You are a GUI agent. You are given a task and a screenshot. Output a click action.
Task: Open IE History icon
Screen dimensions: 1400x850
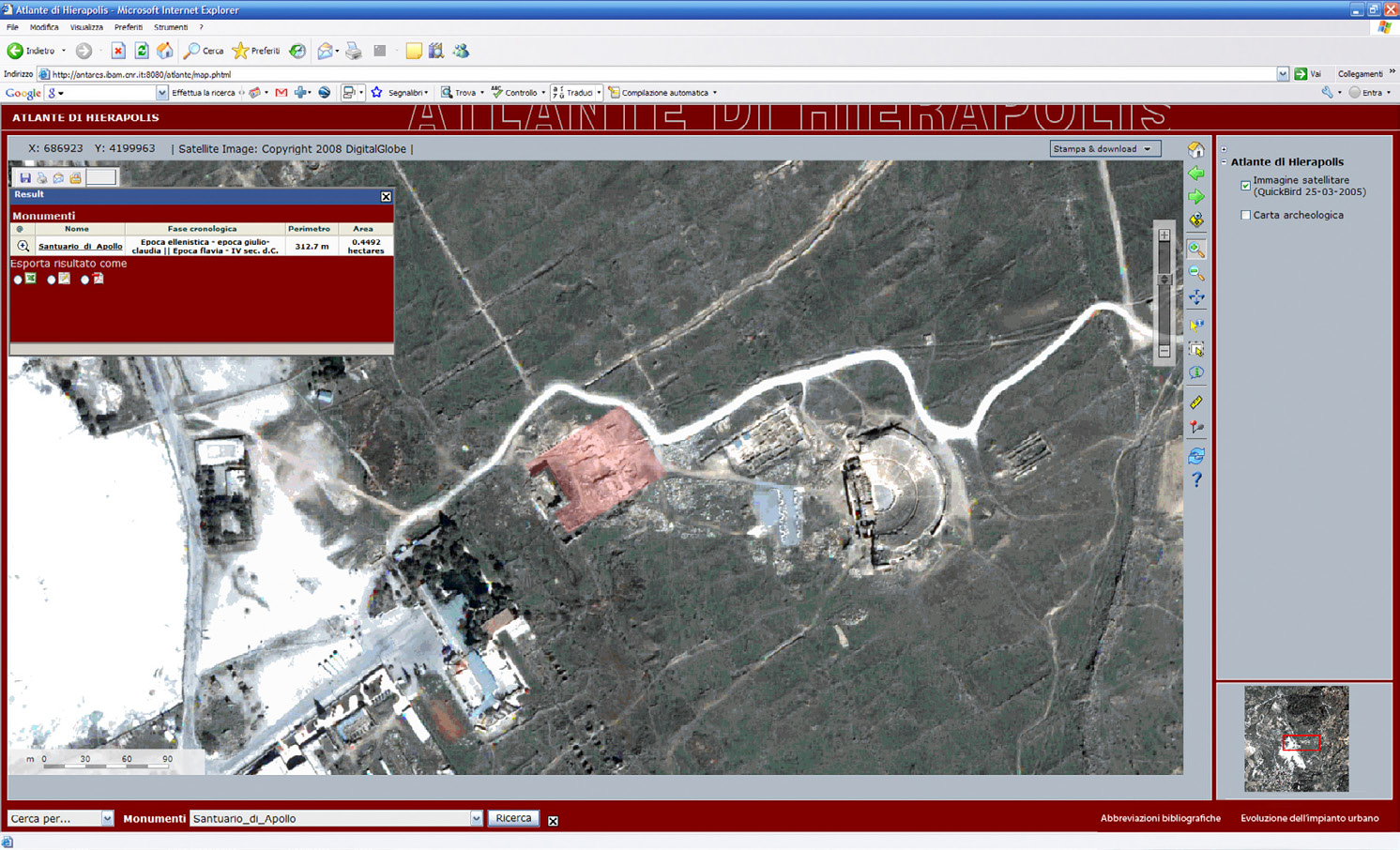297,51
